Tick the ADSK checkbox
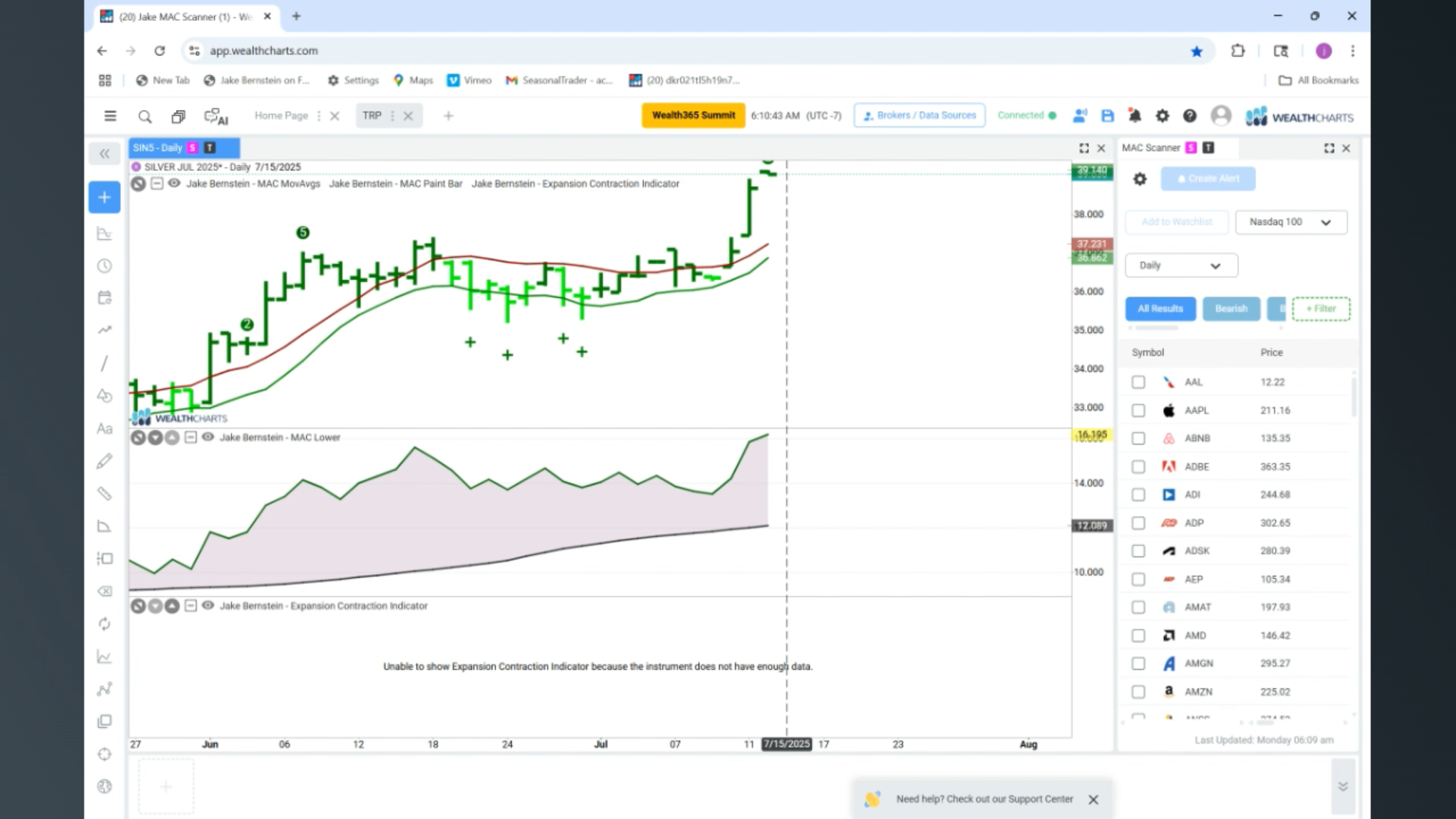This screenshot has height=819, width=1456. point(1138,551)
